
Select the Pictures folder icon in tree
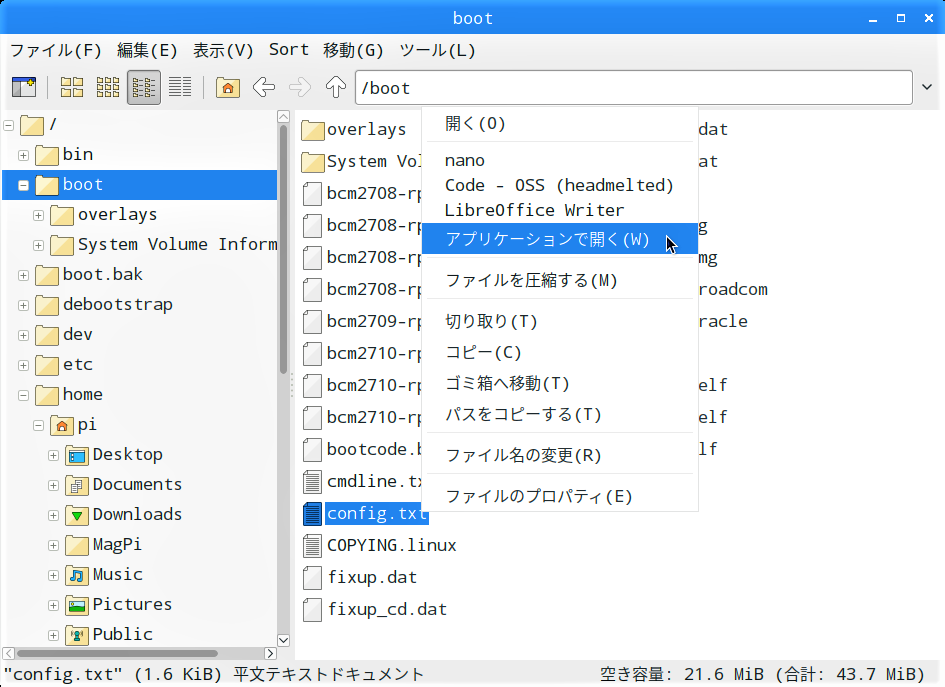tap(77, 605)
